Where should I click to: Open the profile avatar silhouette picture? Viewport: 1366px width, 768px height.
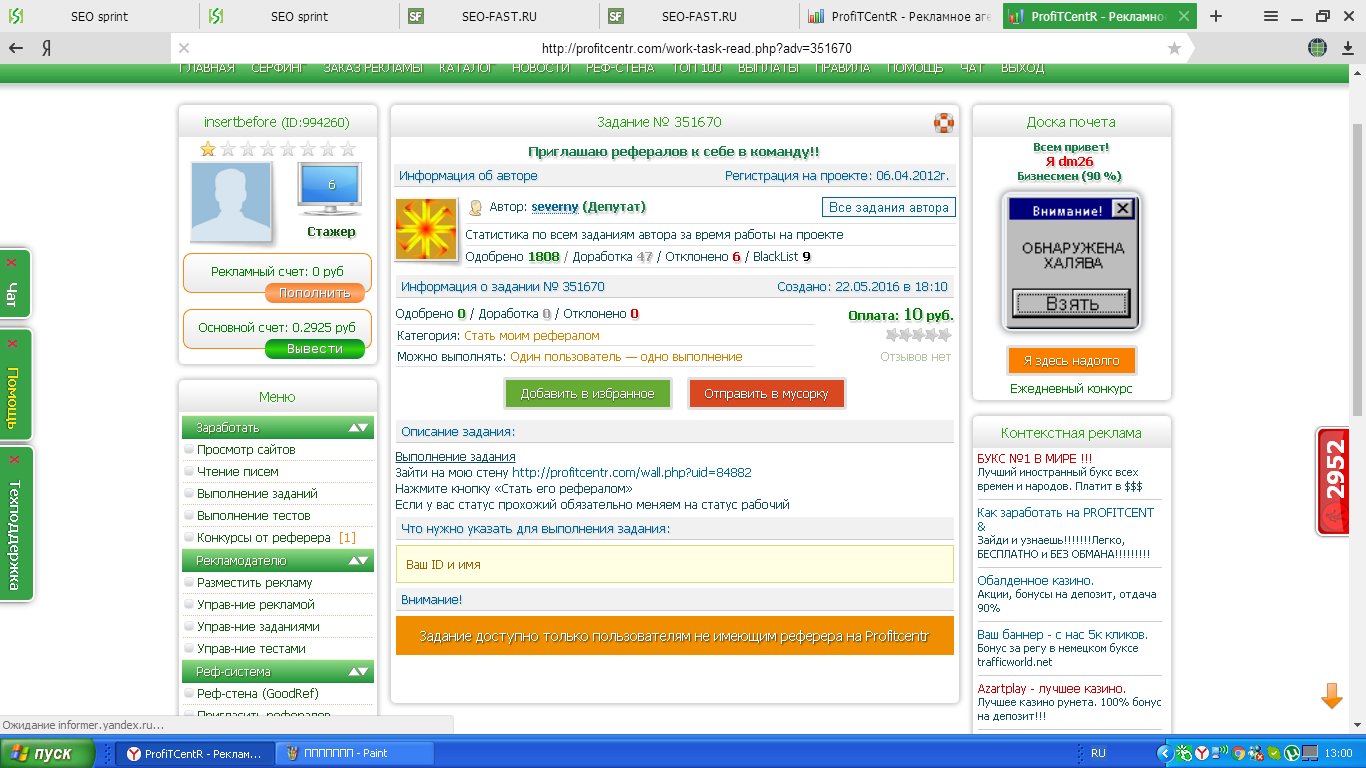pos(231,202)
